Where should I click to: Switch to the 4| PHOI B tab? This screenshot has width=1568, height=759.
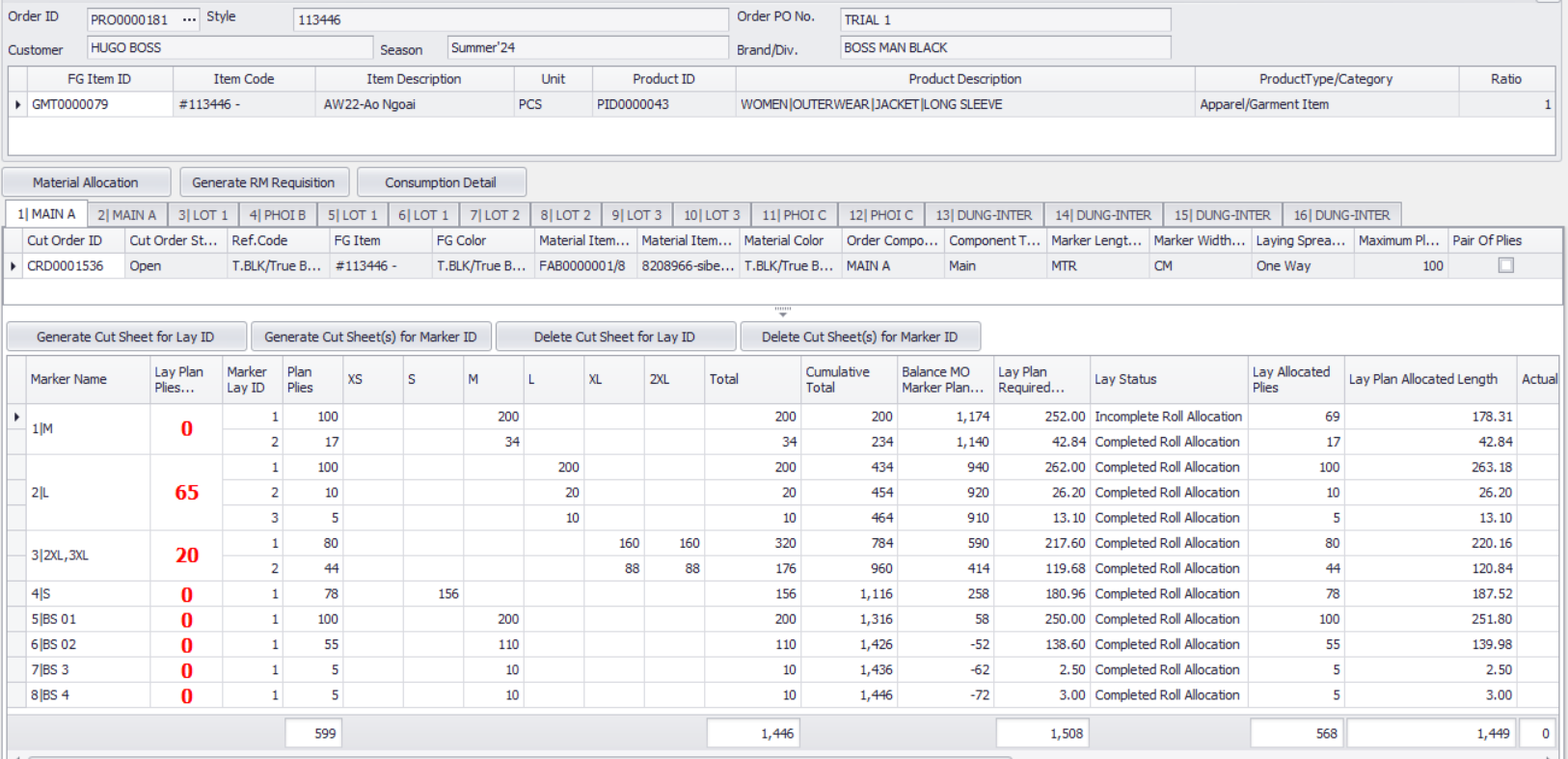click(277, 215)
